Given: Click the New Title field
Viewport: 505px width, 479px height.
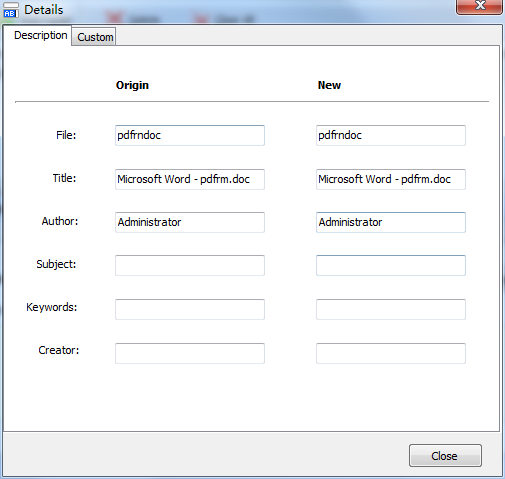Looking at the screenshot, I should click(x=391, y=179).
